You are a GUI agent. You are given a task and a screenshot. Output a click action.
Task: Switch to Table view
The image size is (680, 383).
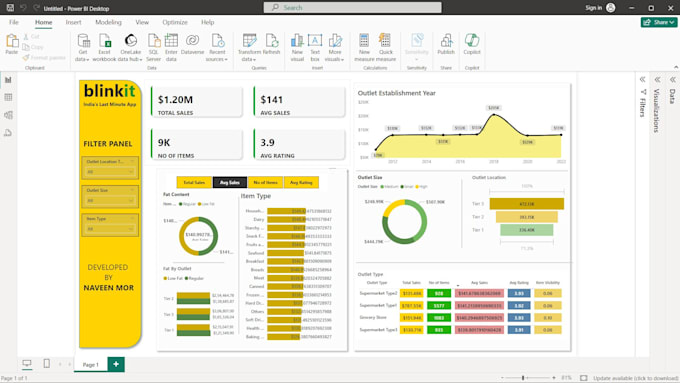point(8,97)
